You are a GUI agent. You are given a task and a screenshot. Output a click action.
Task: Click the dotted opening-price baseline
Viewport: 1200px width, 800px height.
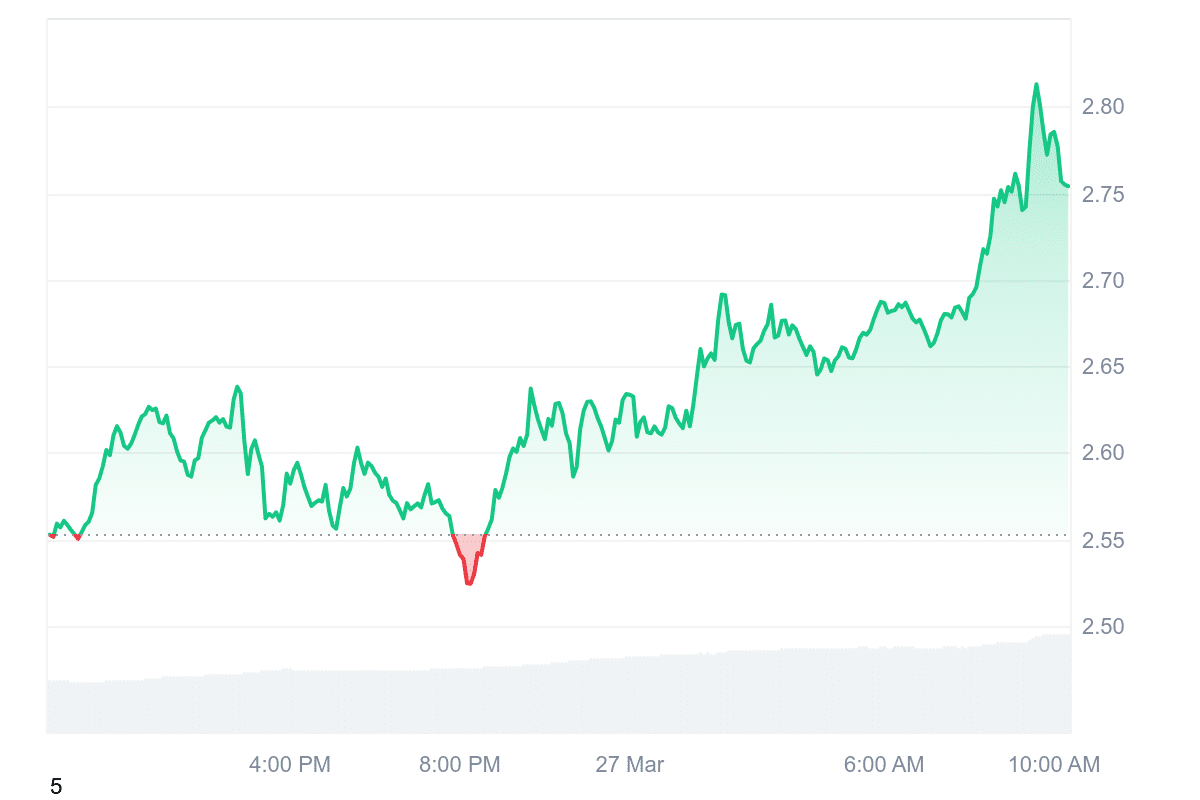(700, 535)
